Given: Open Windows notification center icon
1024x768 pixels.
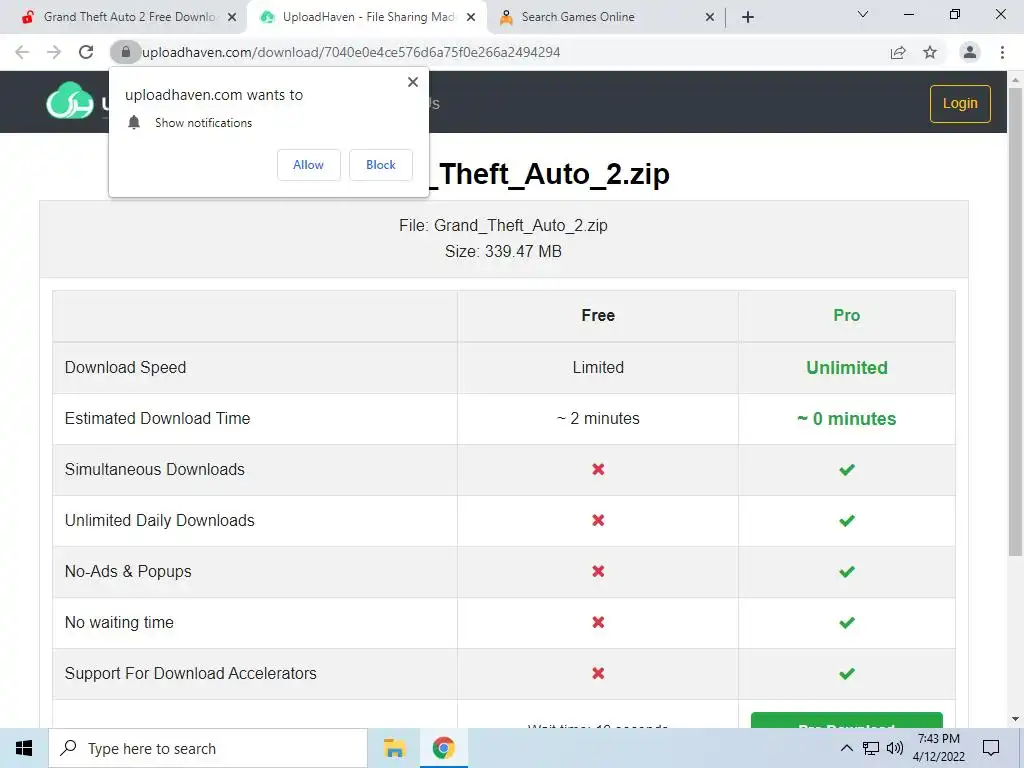Looking at the screenshot, I should [991, 748].
